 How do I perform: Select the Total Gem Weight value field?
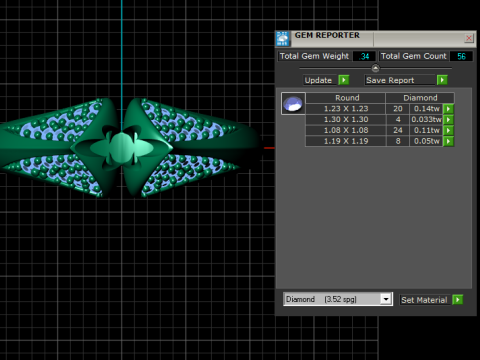pyautogui.click(x=364, y=56)
